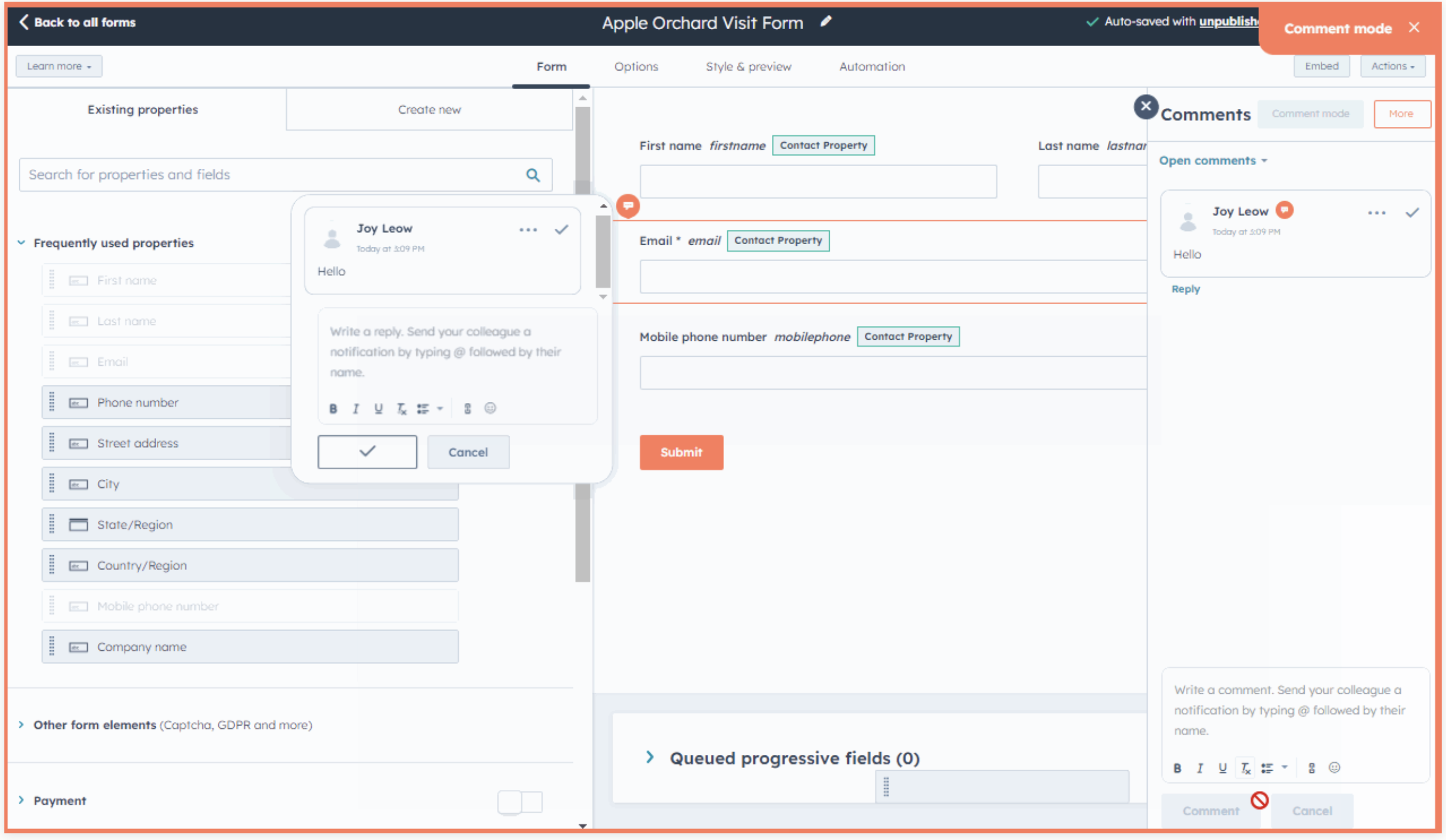
Task: Resolve Joy Leow's comment with the checkmark
Action: pyautogui.click(x=1412, y=213)
